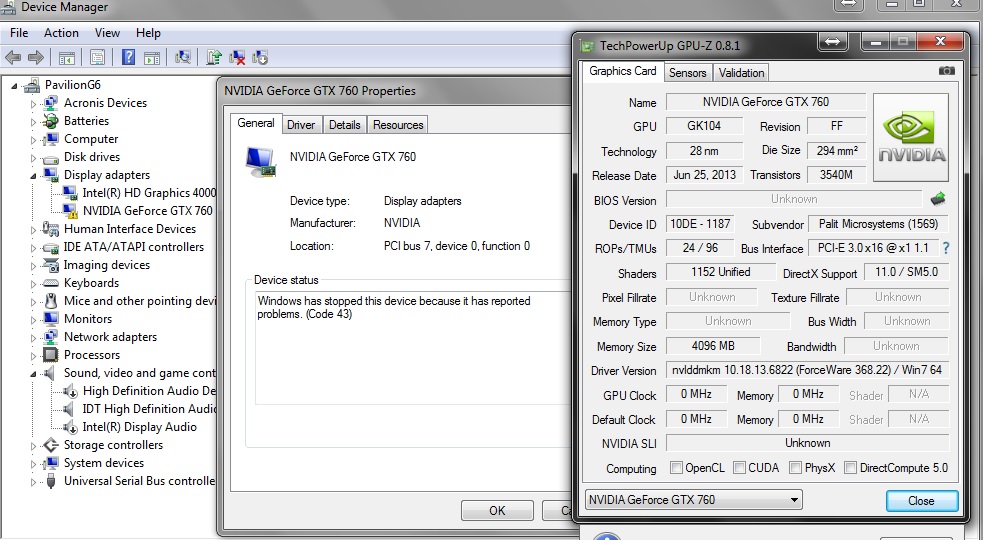
Task: Click the Network adapters icon
Action: tap(51, 337)
